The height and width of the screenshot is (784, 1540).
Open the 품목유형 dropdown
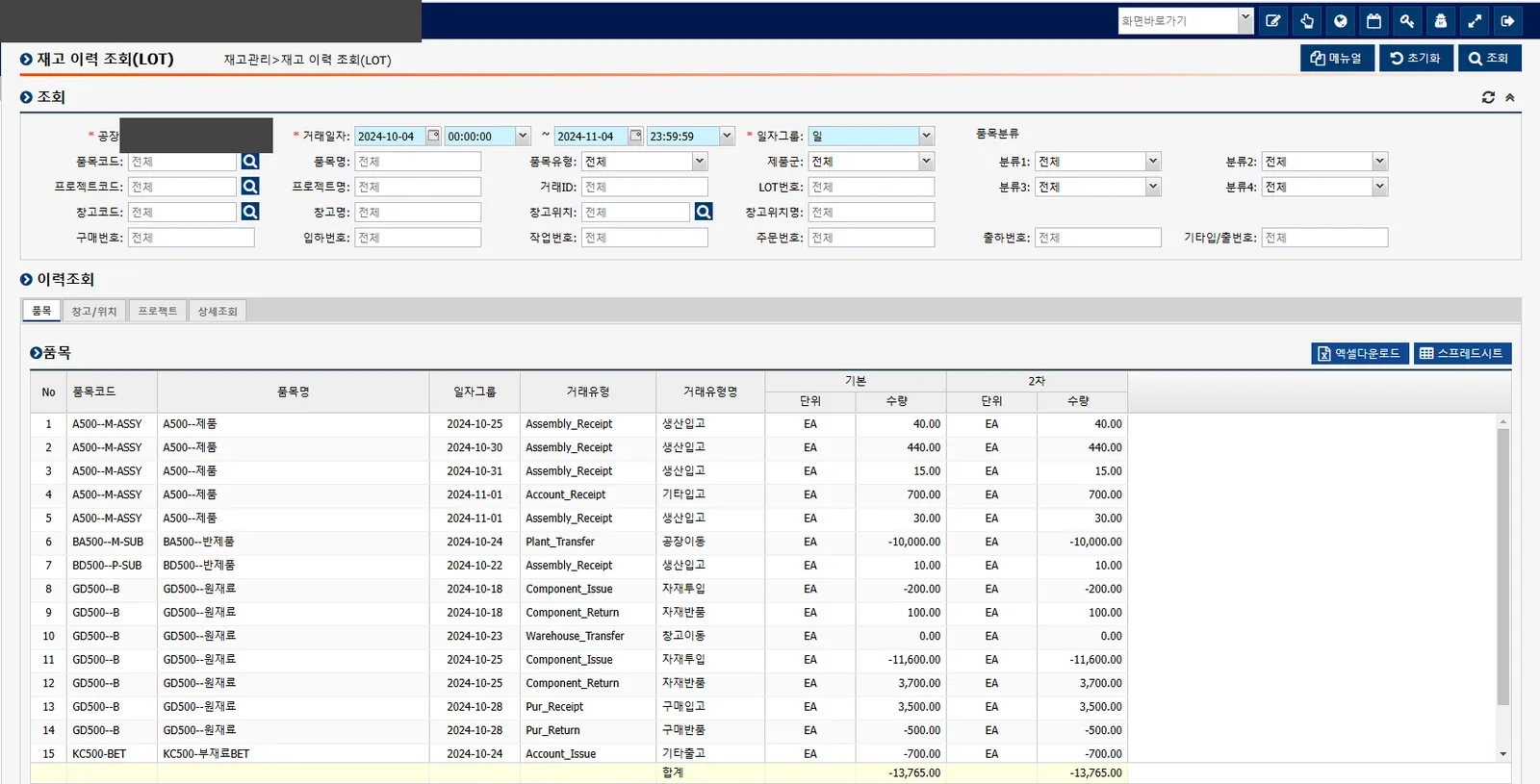(700, 162)
